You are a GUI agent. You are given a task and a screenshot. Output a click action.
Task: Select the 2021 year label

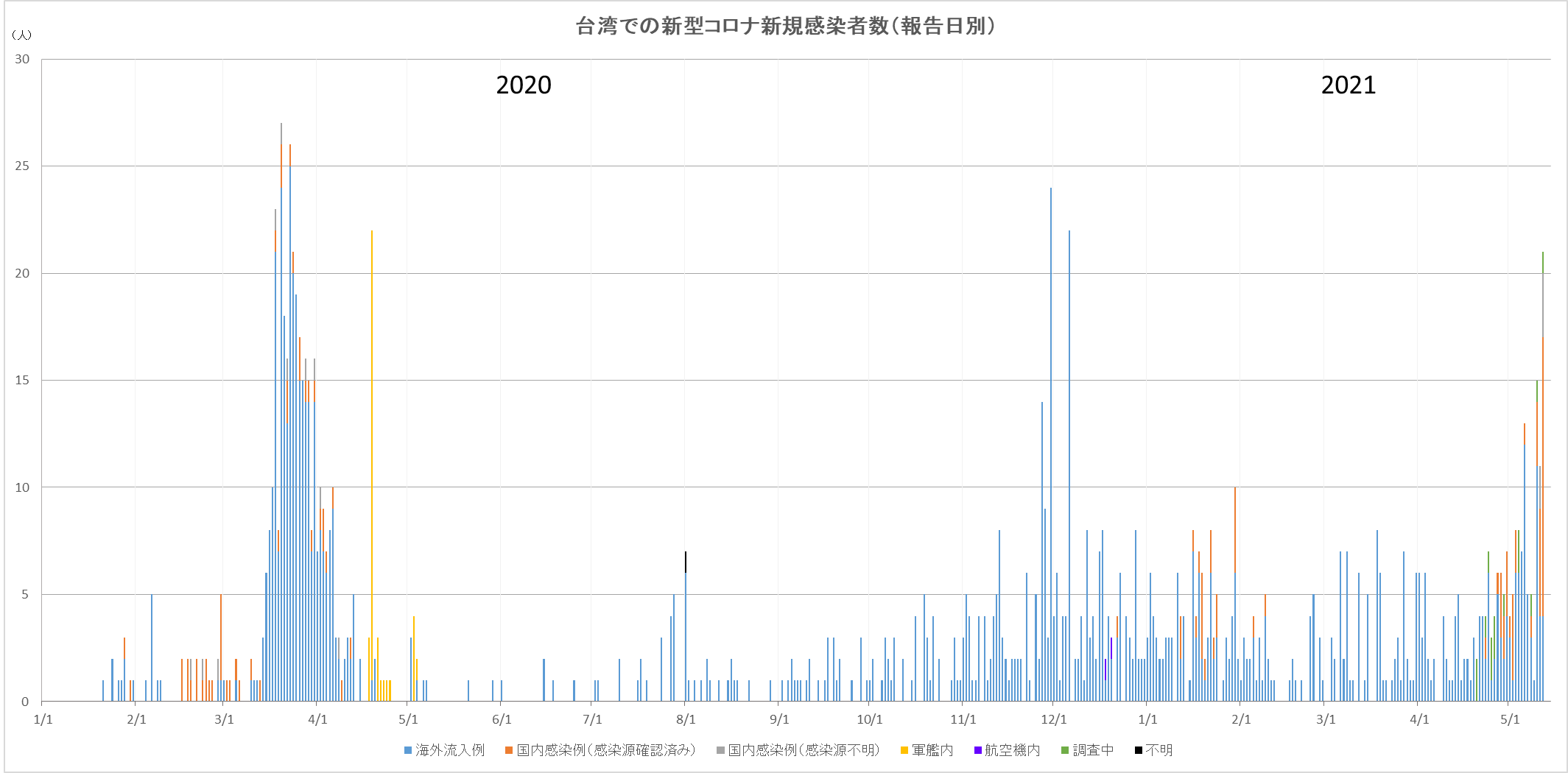(1348, 85)
